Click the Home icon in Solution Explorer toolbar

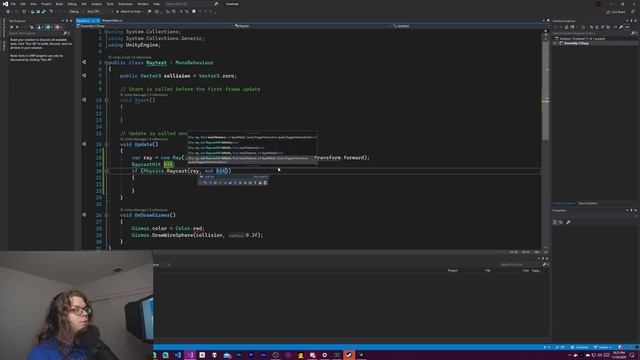coord(567,27)
